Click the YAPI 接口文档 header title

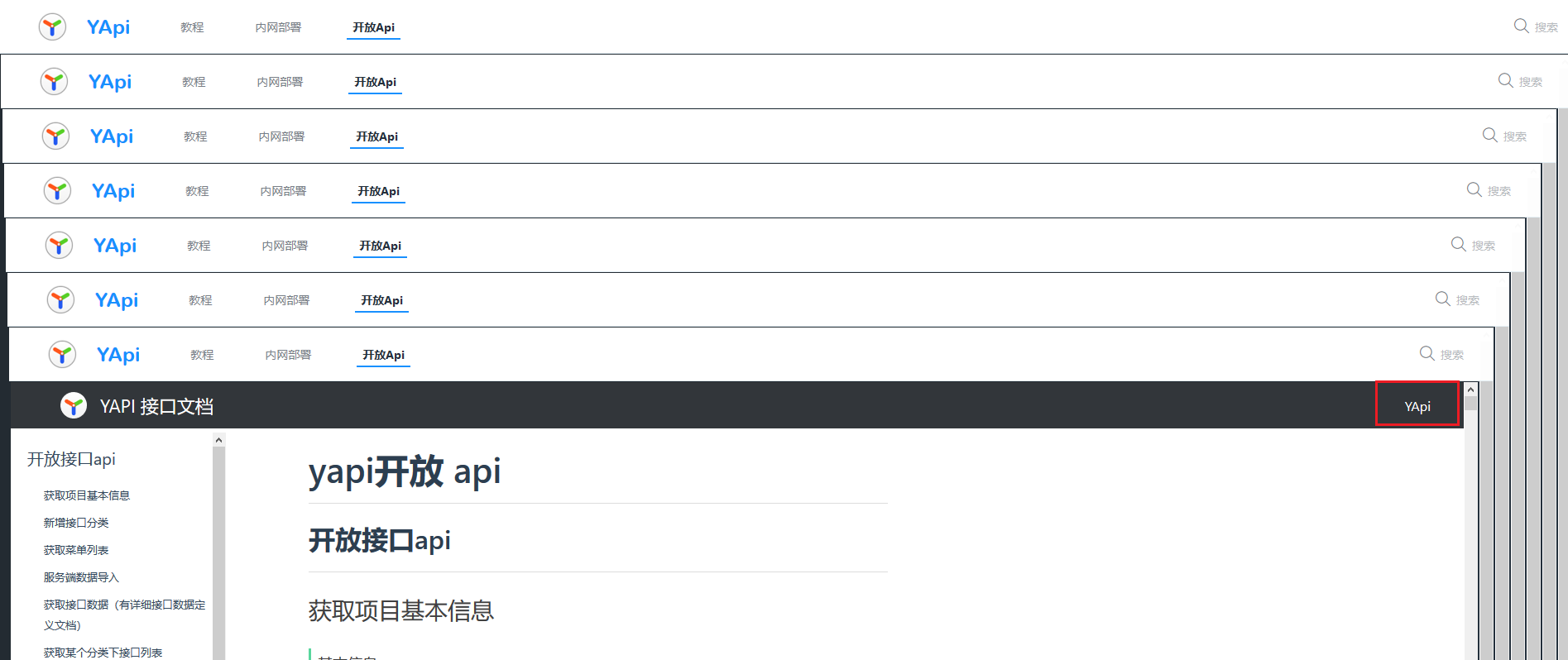pyautogui.click(x=158, y=405)
